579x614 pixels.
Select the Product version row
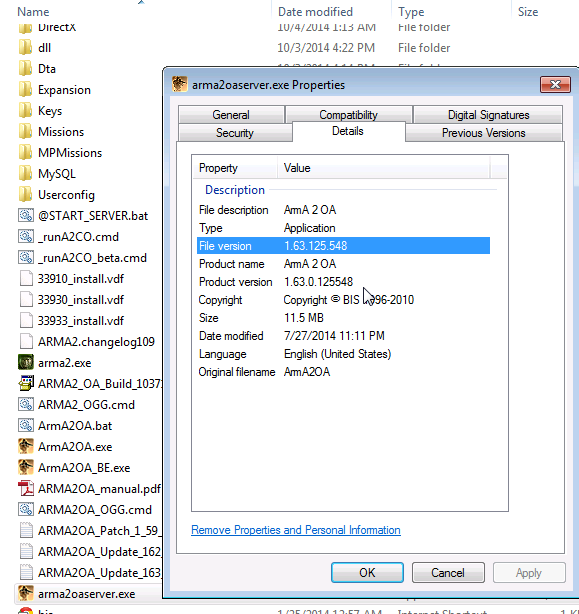pyautogui.click(x=343, y=282)
